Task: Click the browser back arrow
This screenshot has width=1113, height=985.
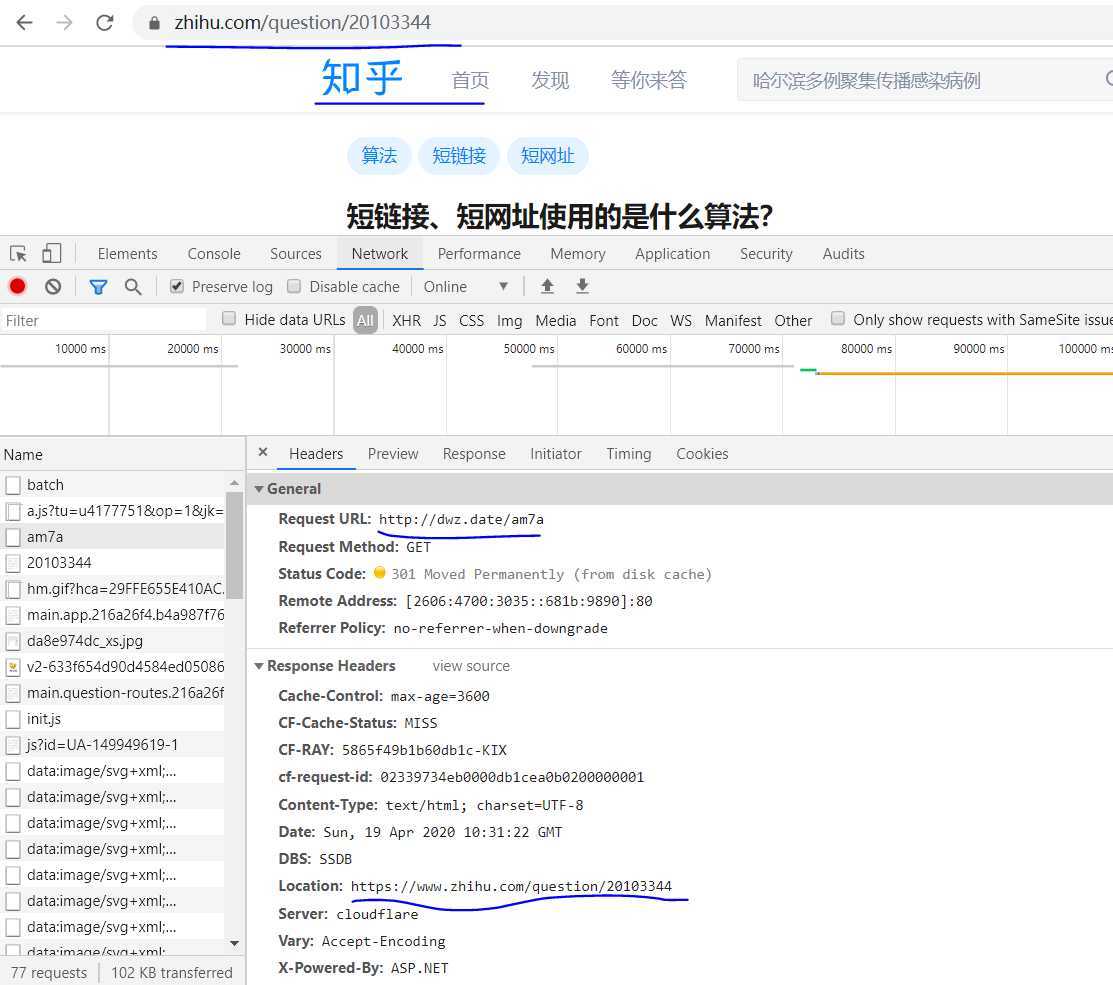Action: pos(24,23)
